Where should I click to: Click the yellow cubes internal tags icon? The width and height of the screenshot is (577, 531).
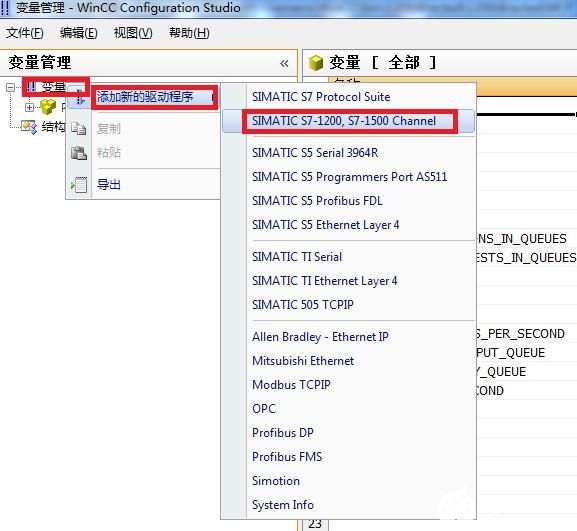(x=48, y=107)
